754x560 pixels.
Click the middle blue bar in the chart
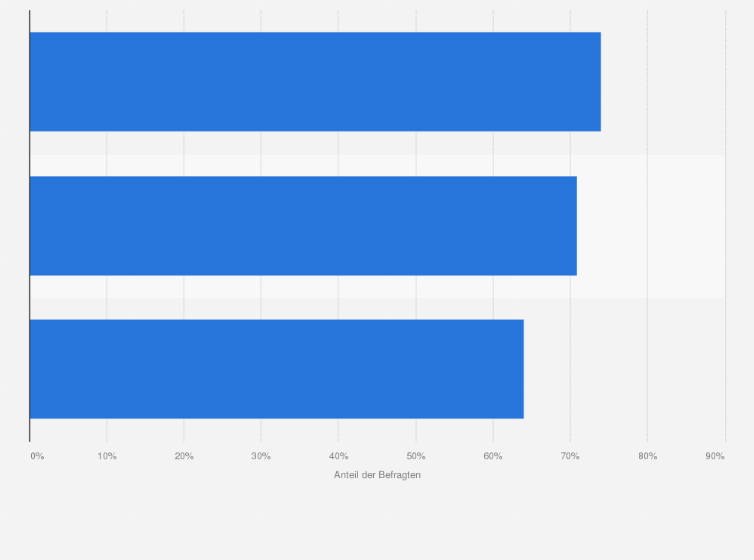point(303,226)
